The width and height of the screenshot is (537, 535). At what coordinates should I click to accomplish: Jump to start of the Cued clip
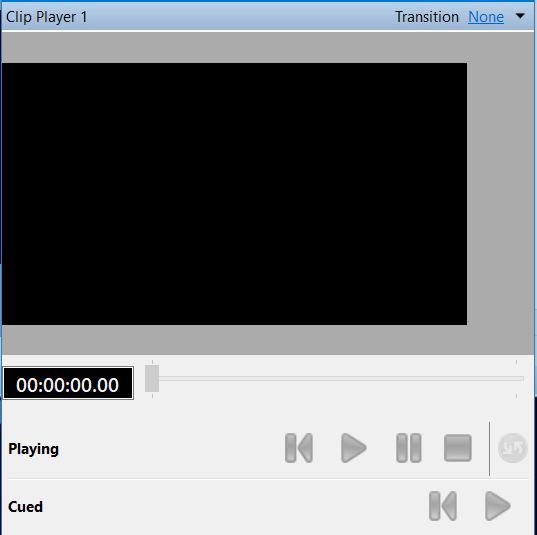coord(442,506)
